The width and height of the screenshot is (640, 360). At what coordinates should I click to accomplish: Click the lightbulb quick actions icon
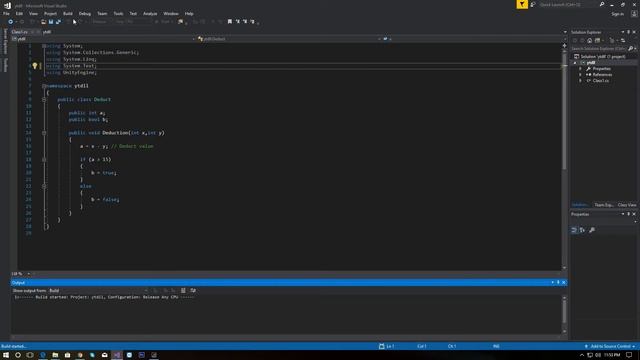tap(35, 66)
